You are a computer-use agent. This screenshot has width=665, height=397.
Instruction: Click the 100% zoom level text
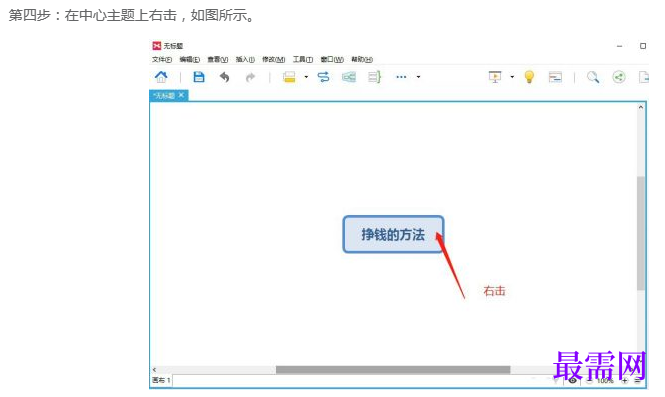(x=605, y=380)
